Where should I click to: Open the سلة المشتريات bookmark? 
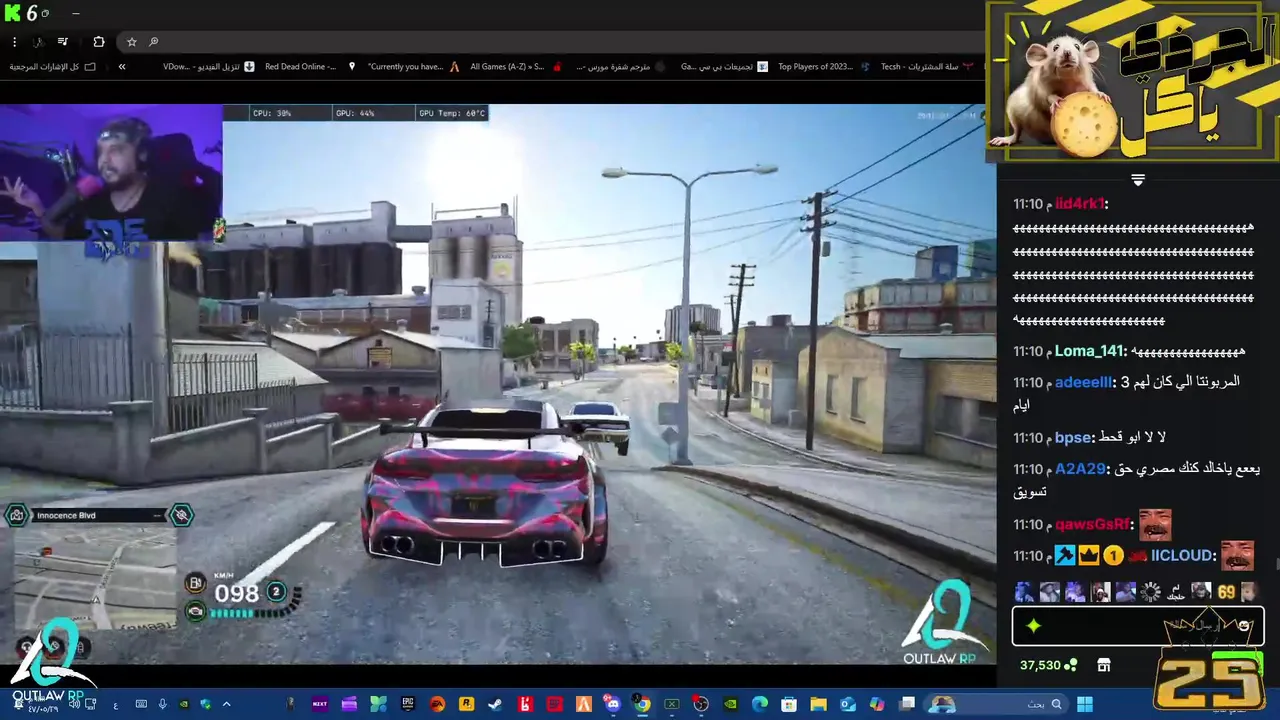pyautogui.click(x=925, y=67)
